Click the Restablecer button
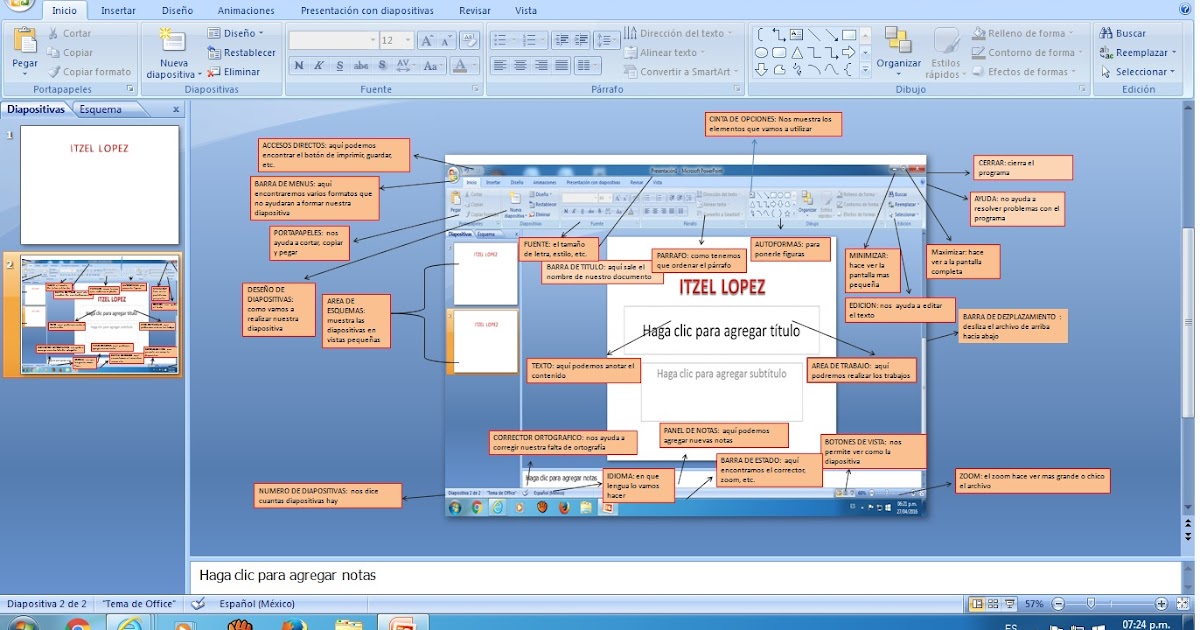This screenshot has width=1200, height=630. click(242, 52)
